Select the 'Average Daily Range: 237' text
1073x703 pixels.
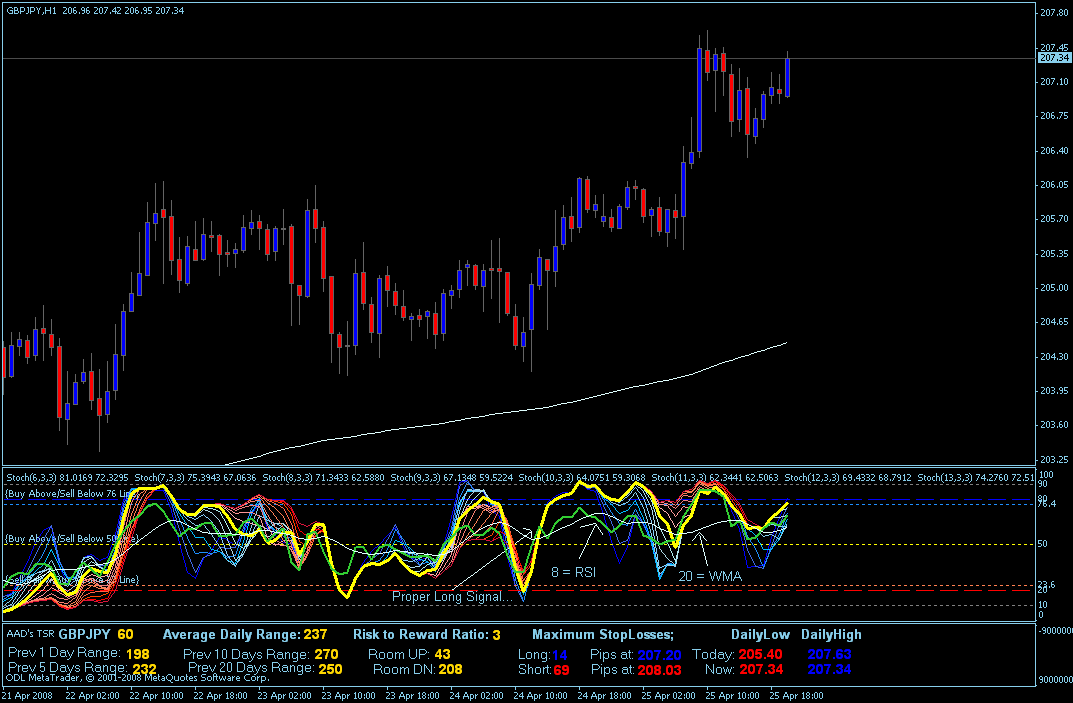click(245, 635)
